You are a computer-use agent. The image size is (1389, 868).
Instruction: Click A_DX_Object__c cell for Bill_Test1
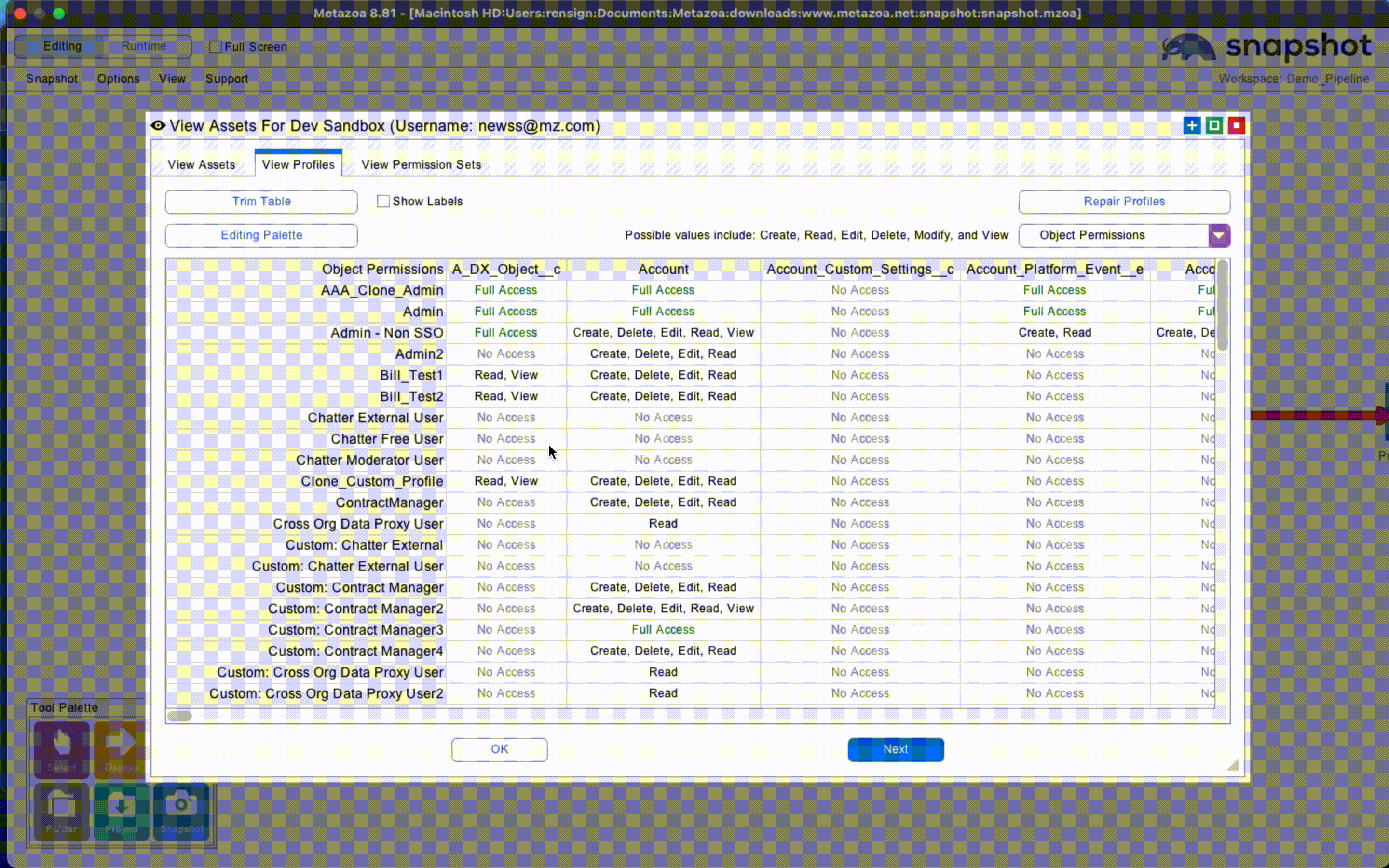(506, 376)
